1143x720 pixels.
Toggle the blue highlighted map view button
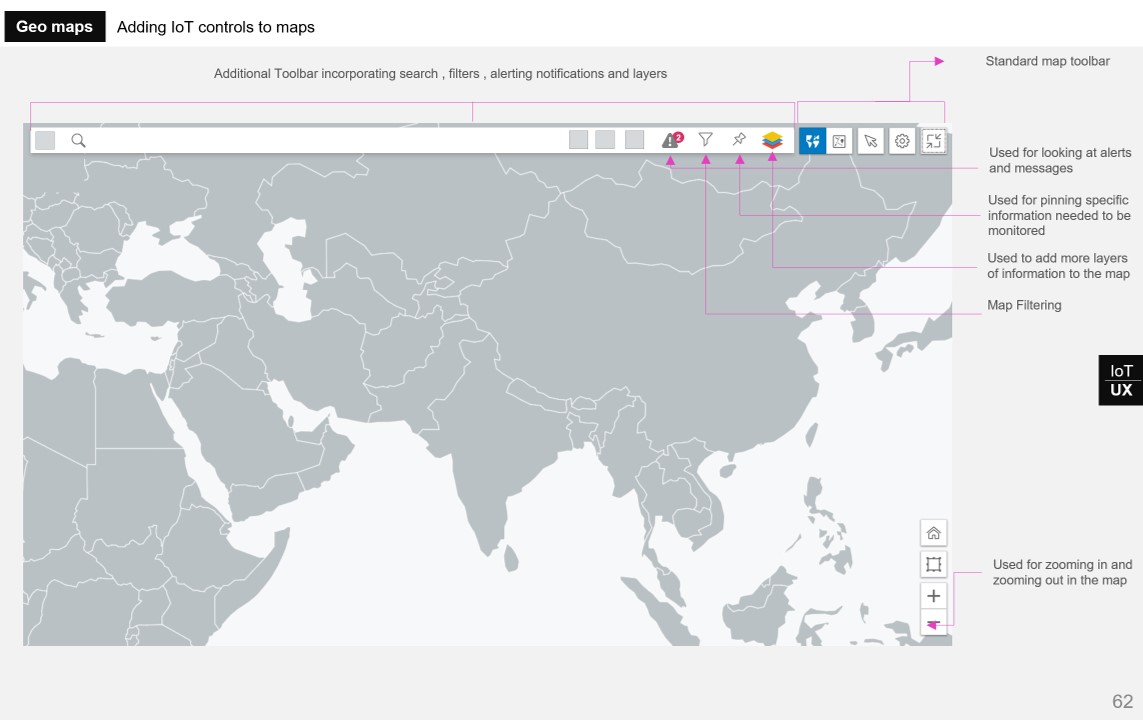812,141
